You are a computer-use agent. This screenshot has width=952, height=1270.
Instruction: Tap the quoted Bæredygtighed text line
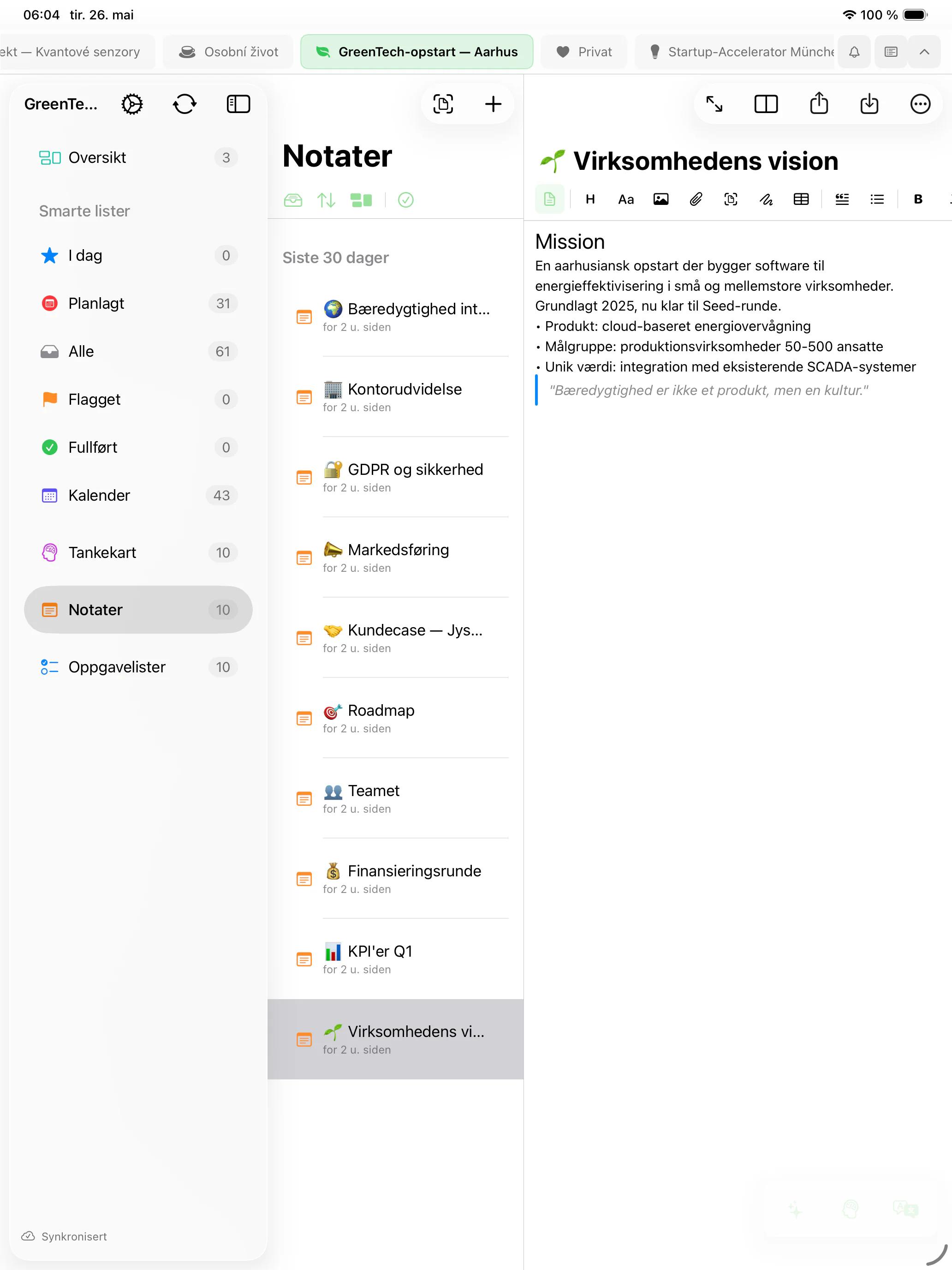click(708, 390)
